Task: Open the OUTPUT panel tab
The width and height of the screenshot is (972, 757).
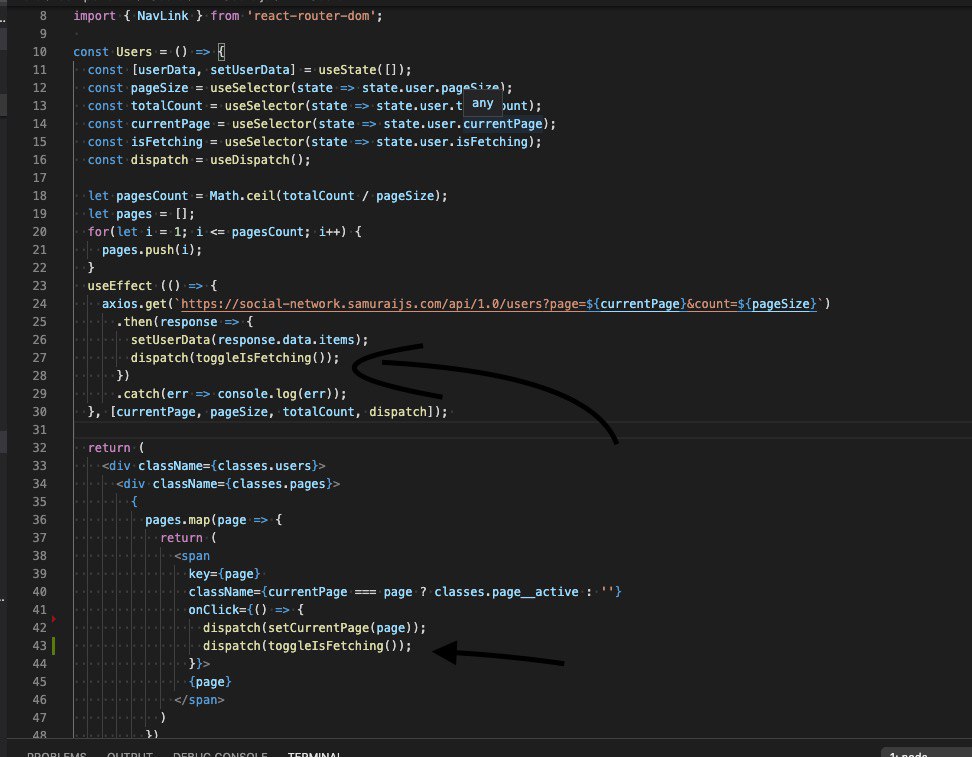Action: click(130, 754)
